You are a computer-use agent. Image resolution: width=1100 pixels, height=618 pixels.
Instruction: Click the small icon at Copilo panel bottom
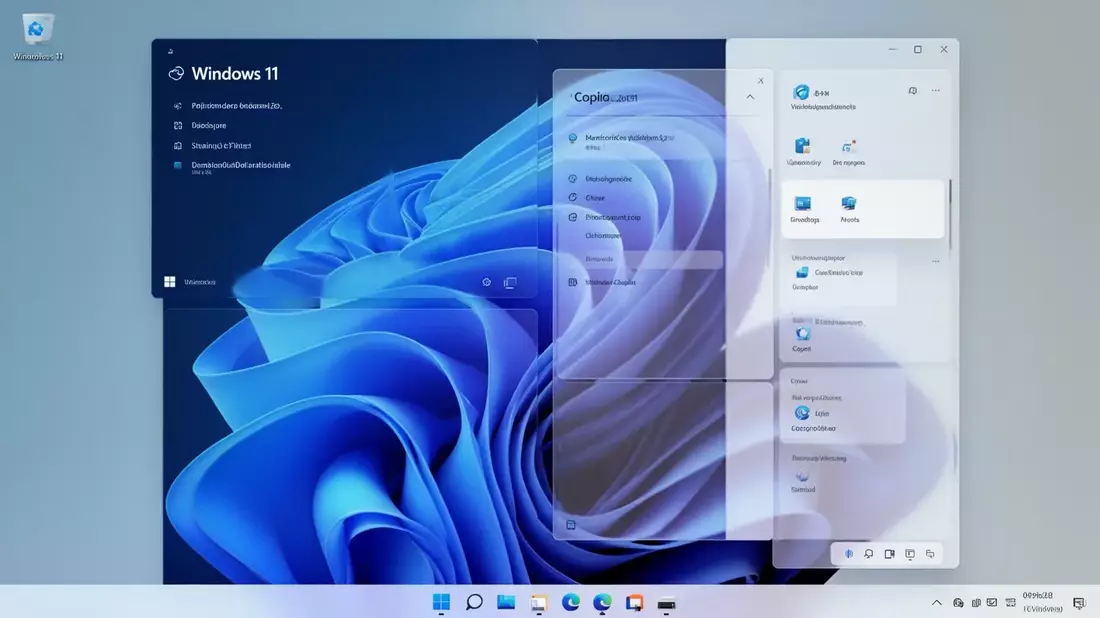pos(571,525)
